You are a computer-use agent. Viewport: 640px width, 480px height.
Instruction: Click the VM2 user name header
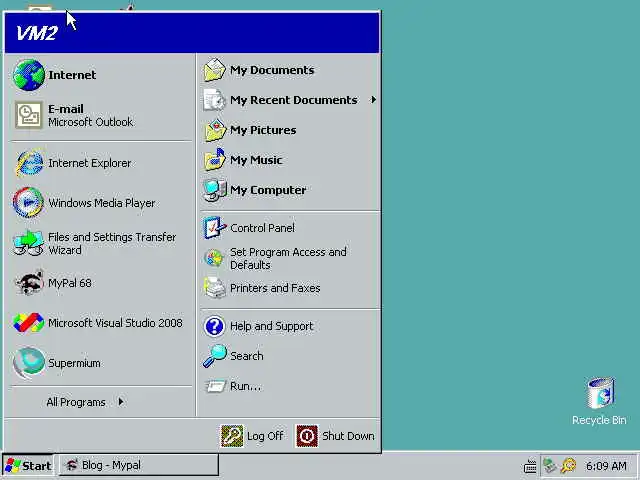coord(36,33)
